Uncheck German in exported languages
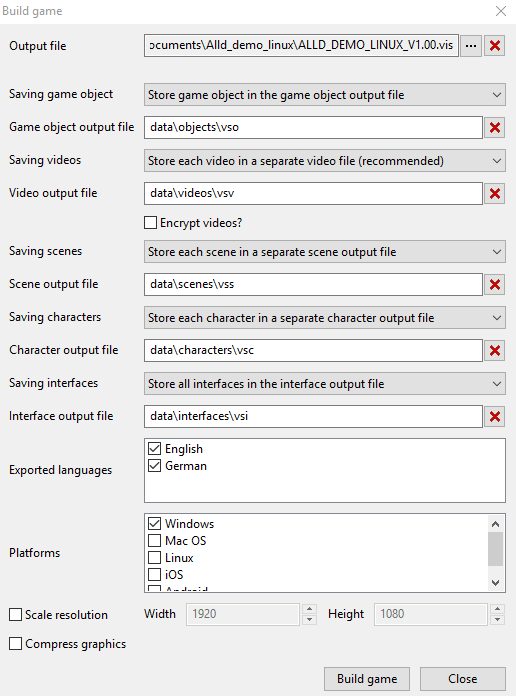The height and width of the screenshot is (696, 516). pos(155,466)
